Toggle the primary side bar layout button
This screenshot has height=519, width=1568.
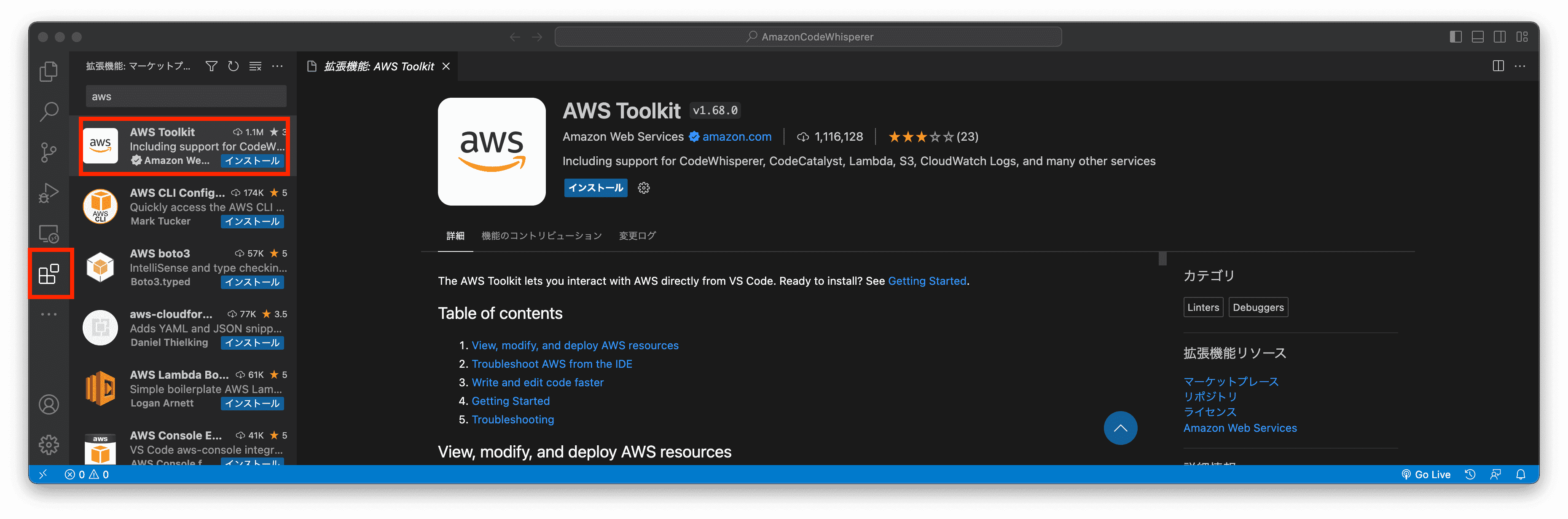tap(1455, 37)
